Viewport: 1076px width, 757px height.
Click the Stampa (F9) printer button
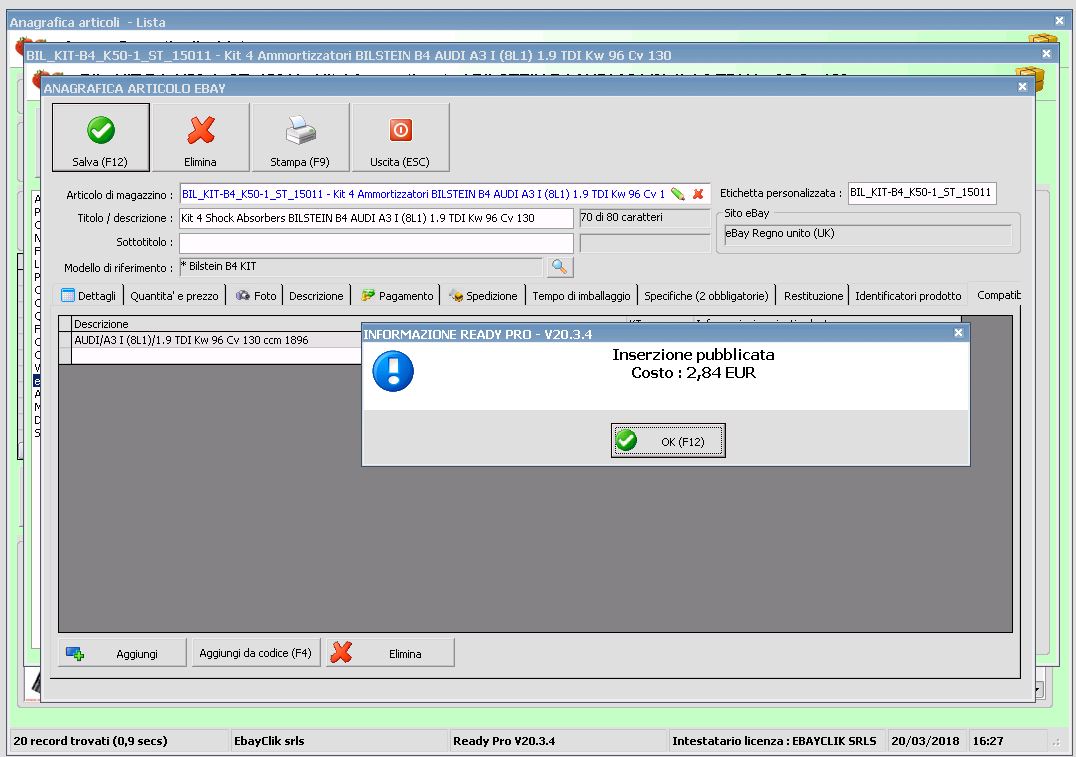point(300,137)
